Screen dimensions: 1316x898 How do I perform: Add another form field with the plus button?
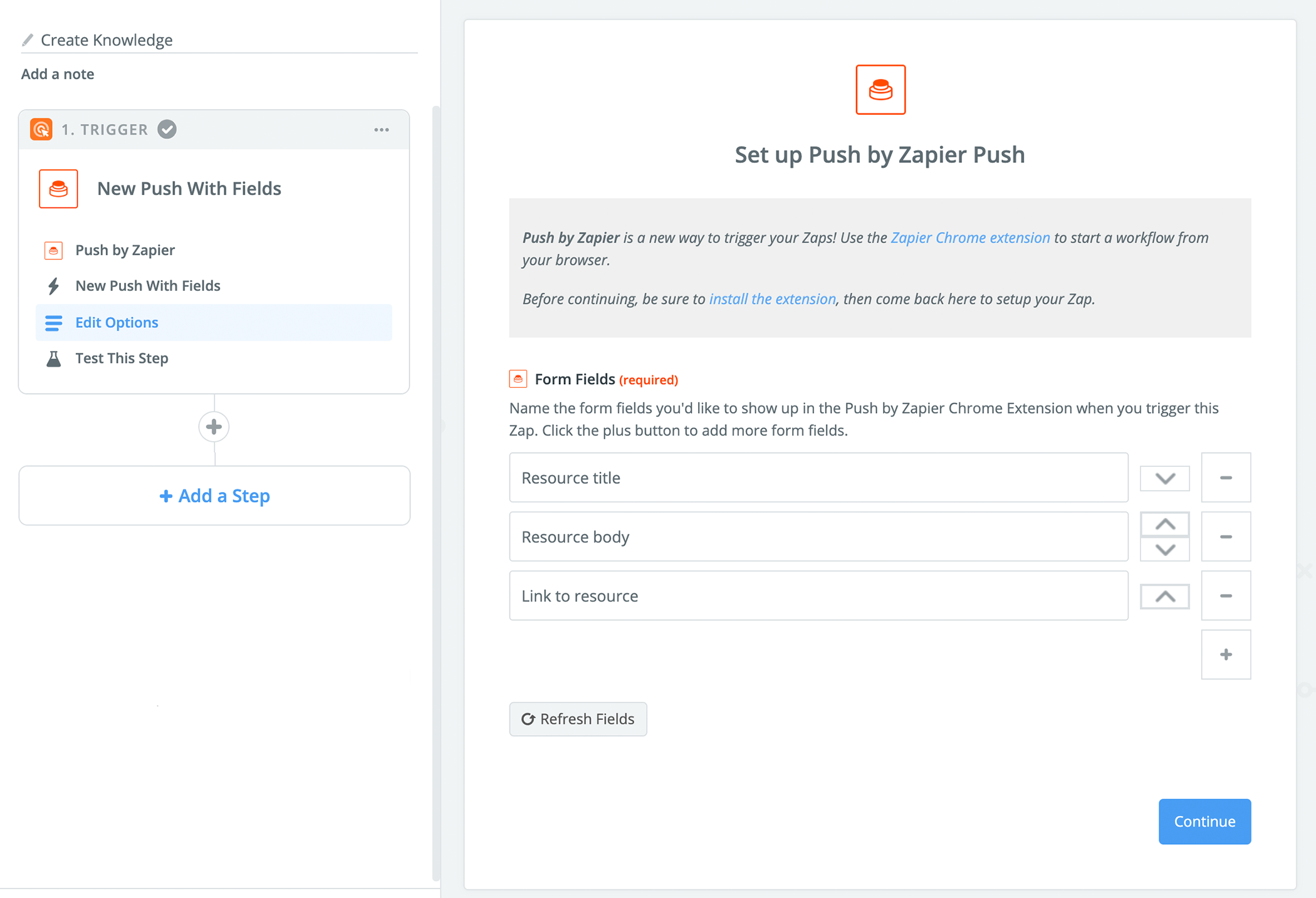point(1226,654)
